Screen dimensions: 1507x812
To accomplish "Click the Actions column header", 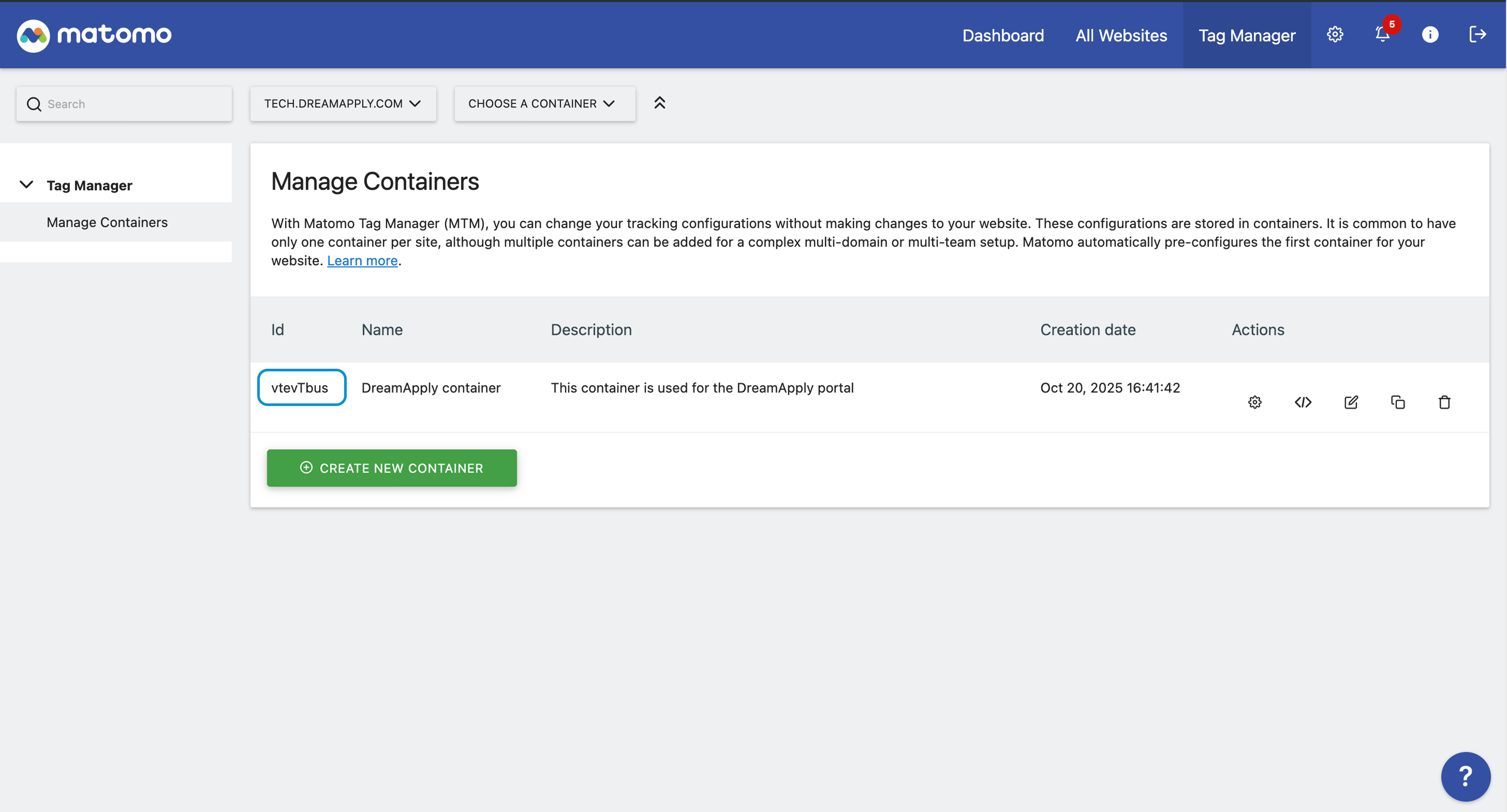I will click(1258, 329).
